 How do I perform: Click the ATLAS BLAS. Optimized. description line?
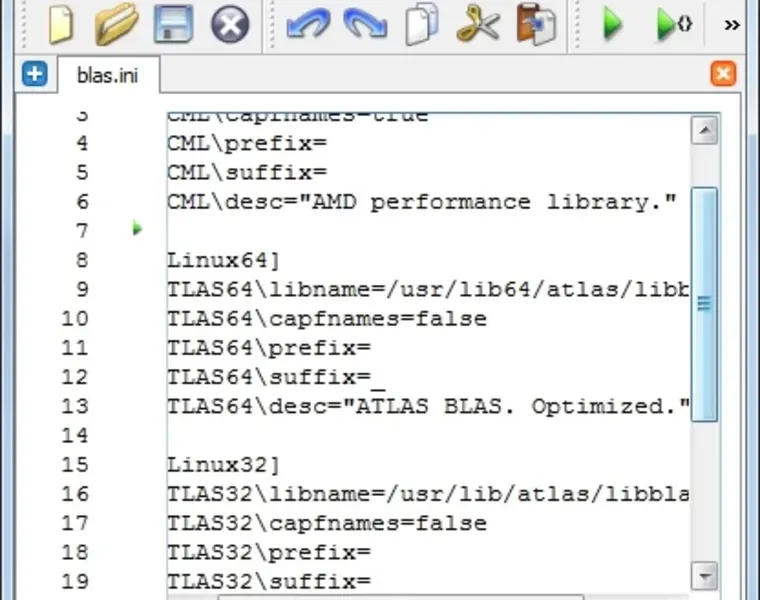tap(428, 407)
